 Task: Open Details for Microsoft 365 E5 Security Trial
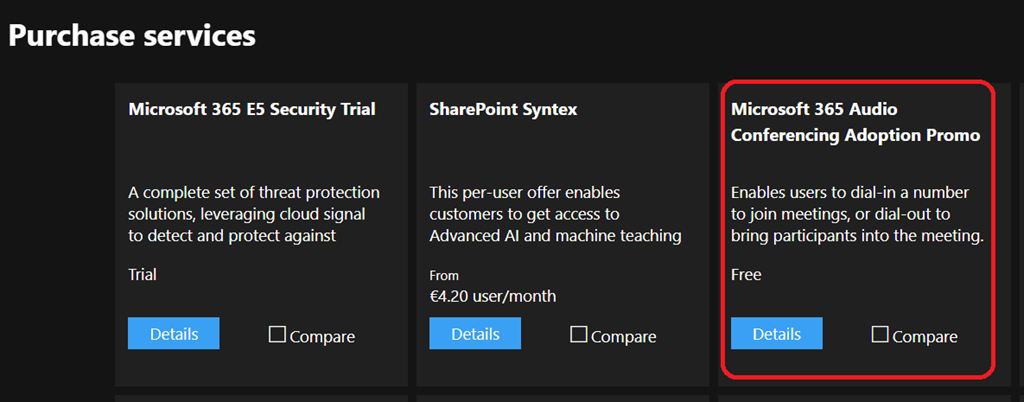click(x=173, y=334)
